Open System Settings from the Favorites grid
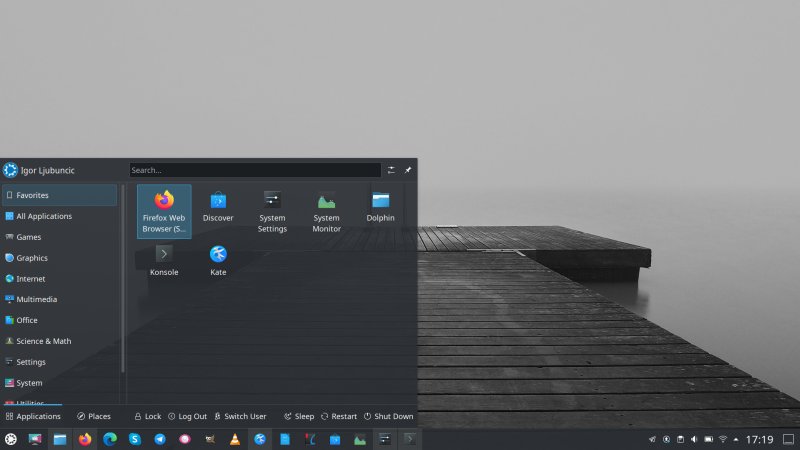Screen dimensions: 800x450 [272, 209]
